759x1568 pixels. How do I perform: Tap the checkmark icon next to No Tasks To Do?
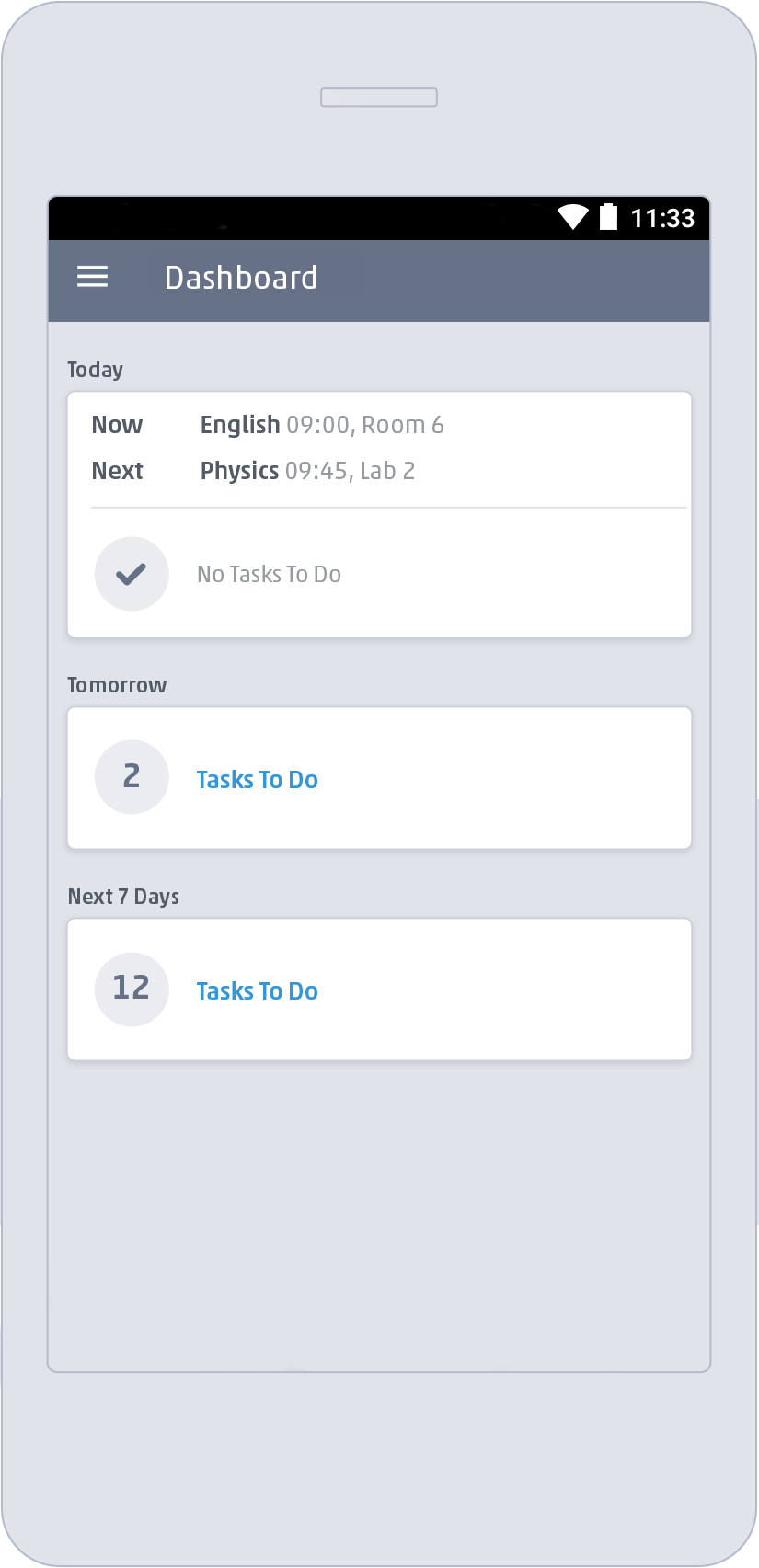coord(132,573)
